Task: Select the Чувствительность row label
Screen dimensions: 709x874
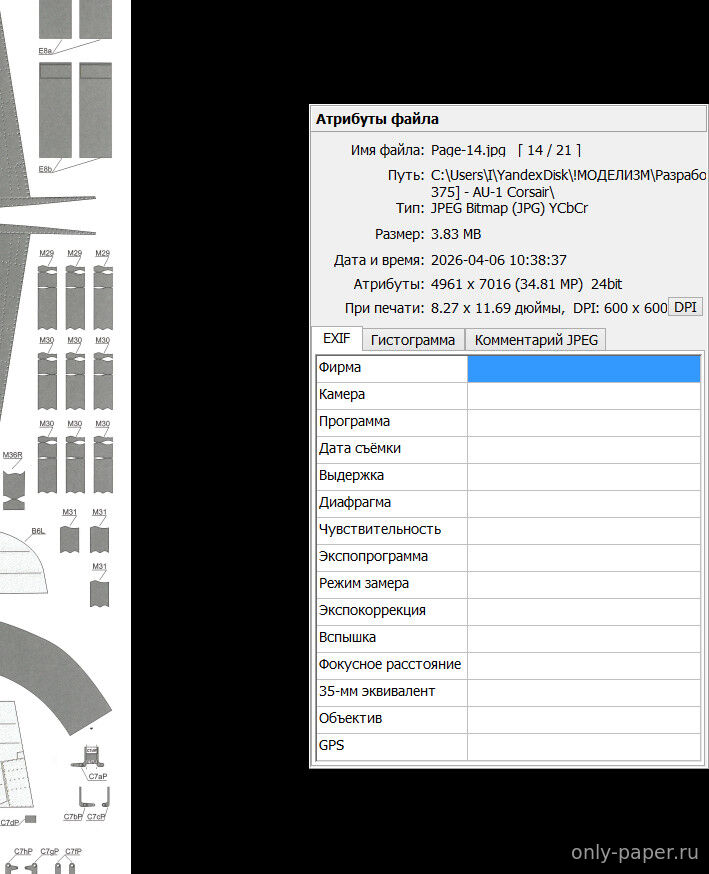Action: coord(379,530)
